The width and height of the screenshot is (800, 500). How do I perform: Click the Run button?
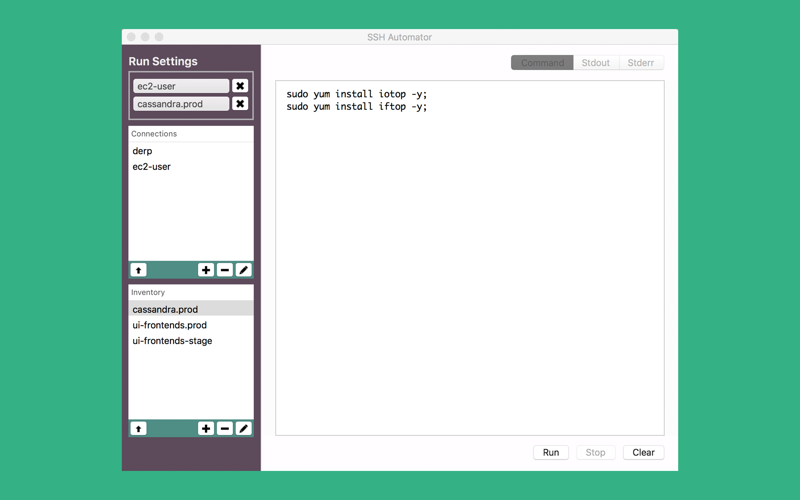pyautogui.click(x=551, y=453)
